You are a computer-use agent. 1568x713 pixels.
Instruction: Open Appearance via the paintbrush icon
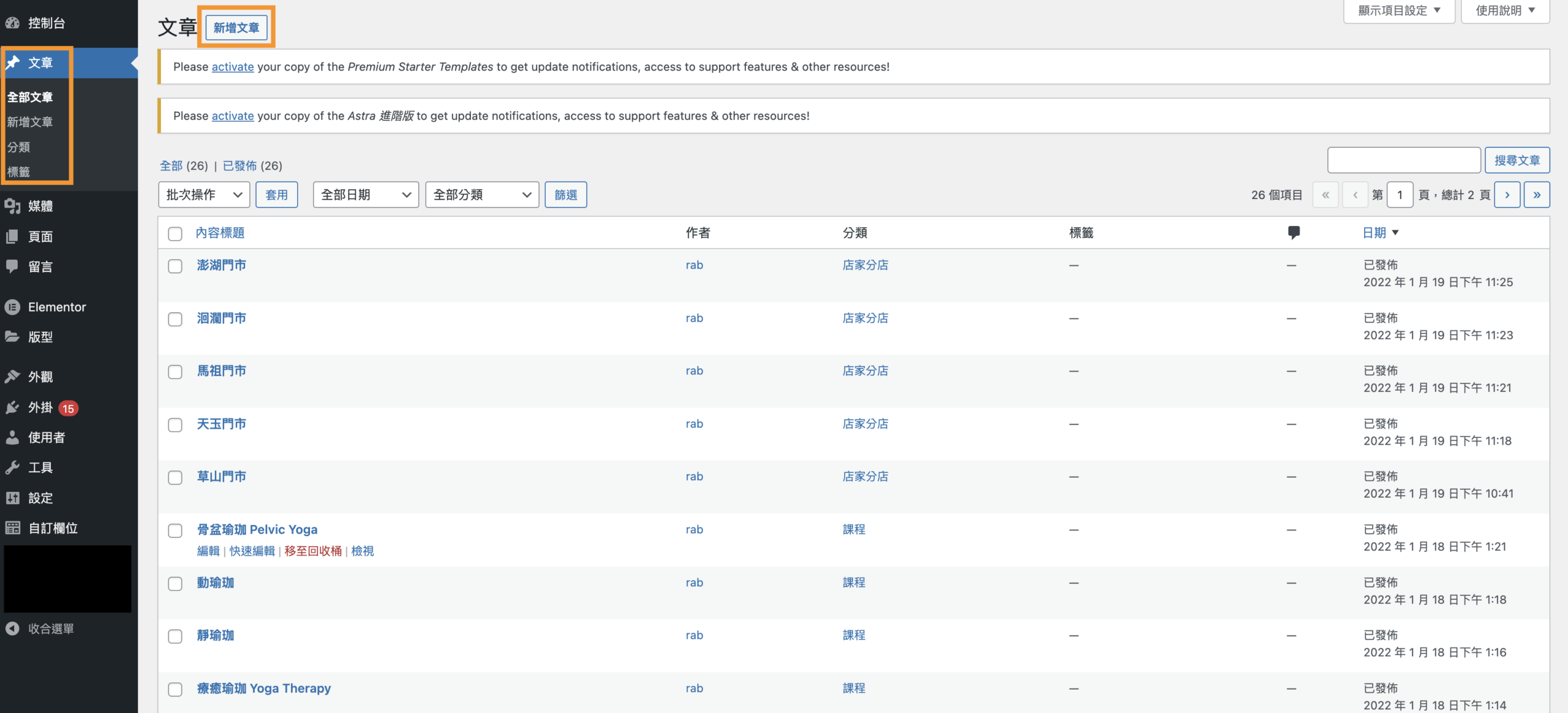(13, 377)
